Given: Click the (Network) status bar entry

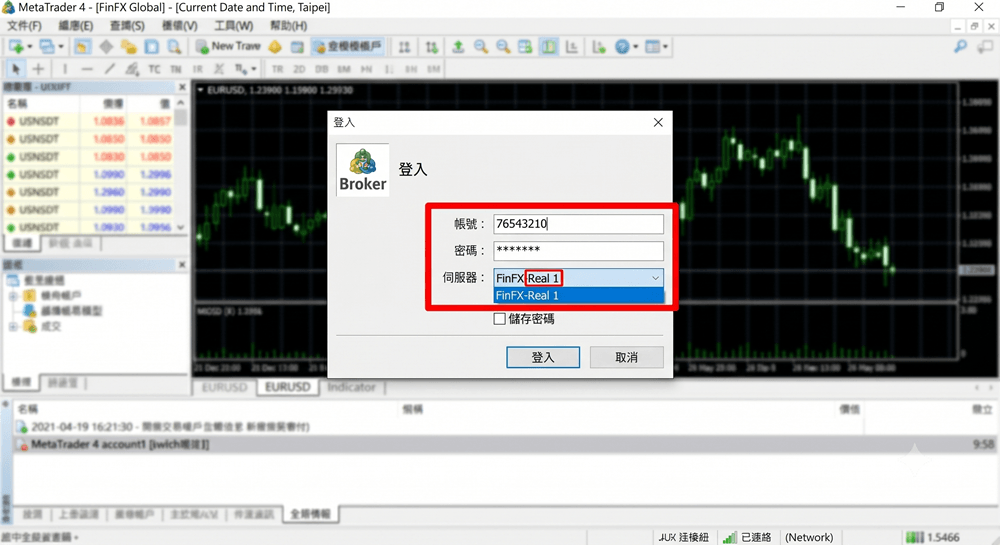Looking at the screenshot, I should click(809, 537).
